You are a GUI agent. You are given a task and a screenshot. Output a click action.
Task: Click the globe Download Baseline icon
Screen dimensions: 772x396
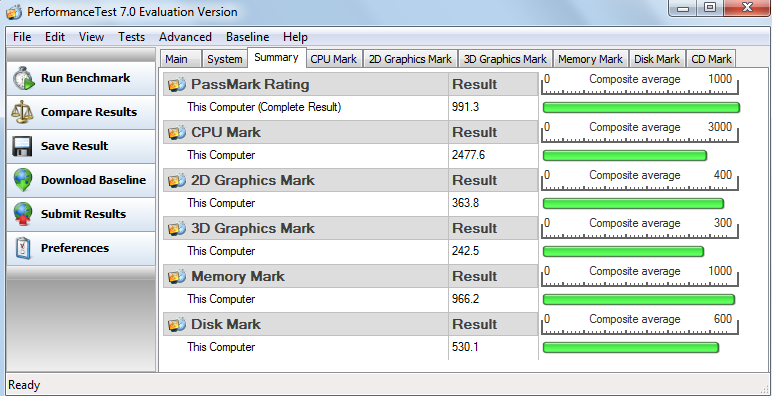pyautogui.click(x=23, y=180)
